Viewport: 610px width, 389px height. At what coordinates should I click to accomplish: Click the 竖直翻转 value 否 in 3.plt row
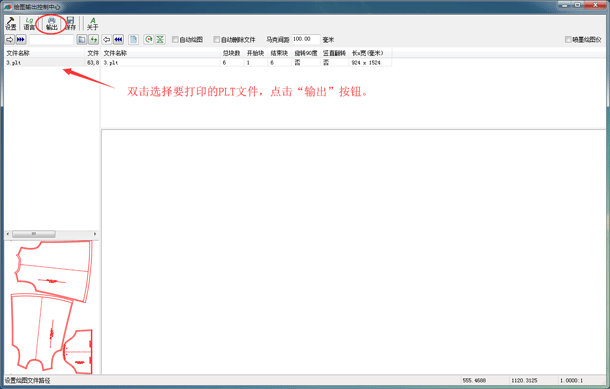tap(326, 63)
